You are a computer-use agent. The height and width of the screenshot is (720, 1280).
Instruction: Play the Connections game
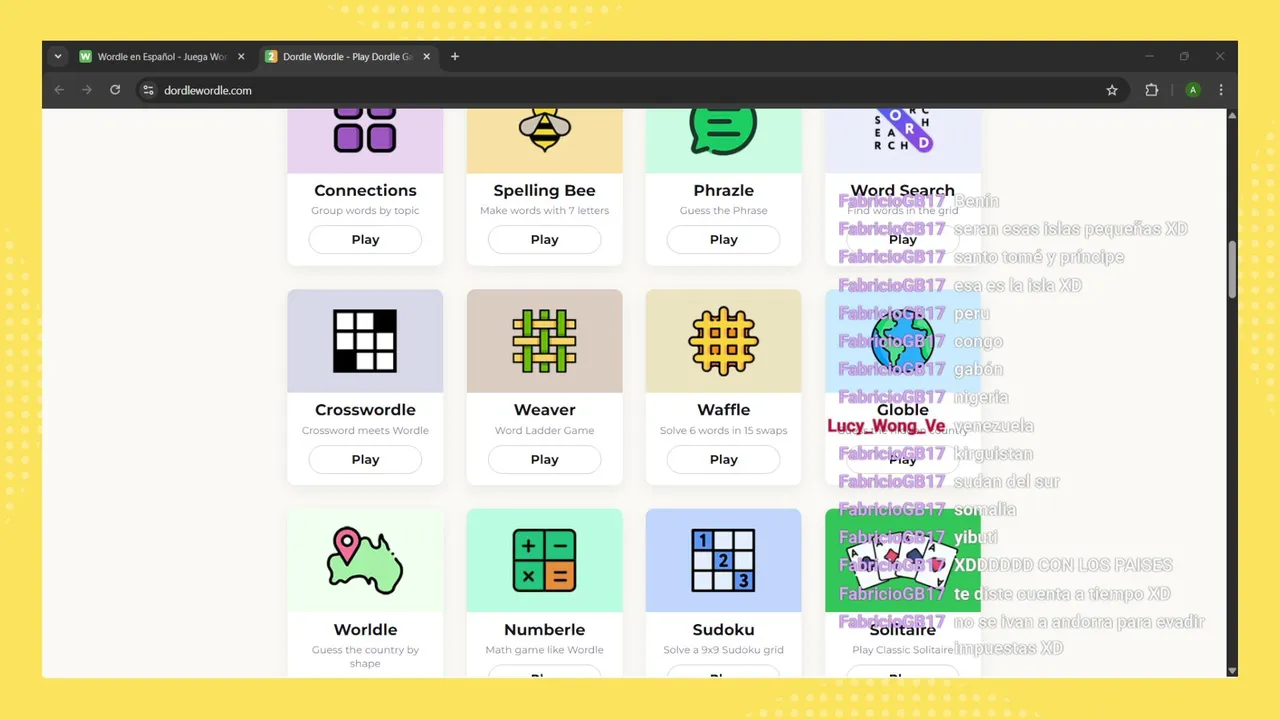point(365,240)
